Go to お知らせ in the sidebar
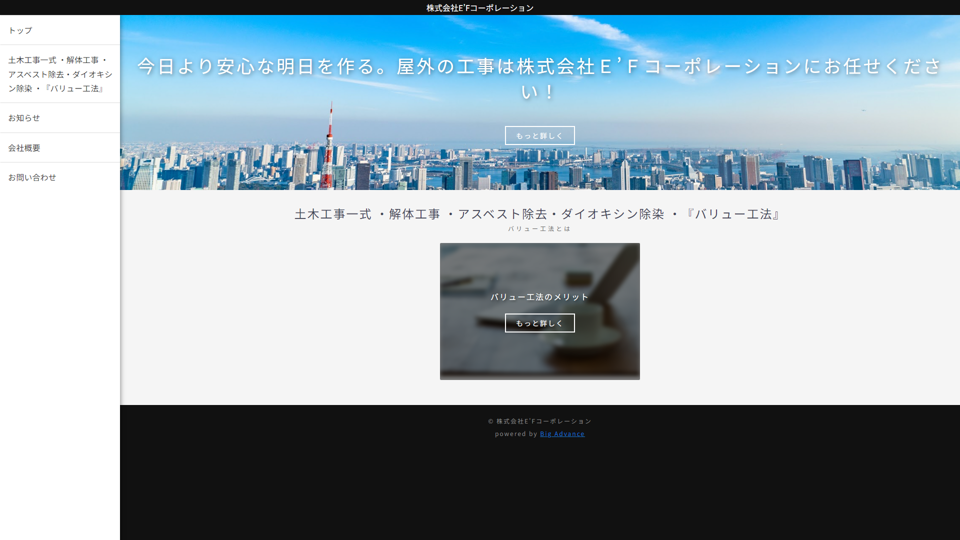This screenshot has height=540, width=960. [x=25, y=118]
